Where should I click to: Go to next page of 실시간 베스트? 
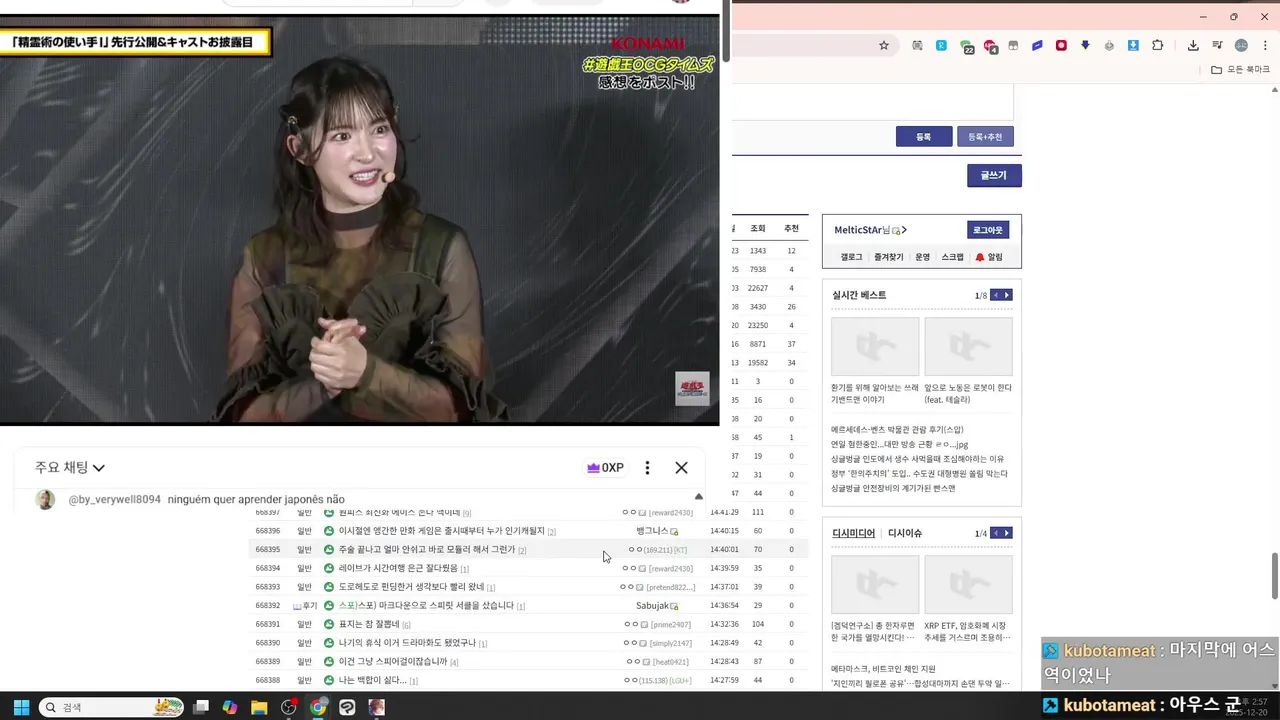point(1007,295)
